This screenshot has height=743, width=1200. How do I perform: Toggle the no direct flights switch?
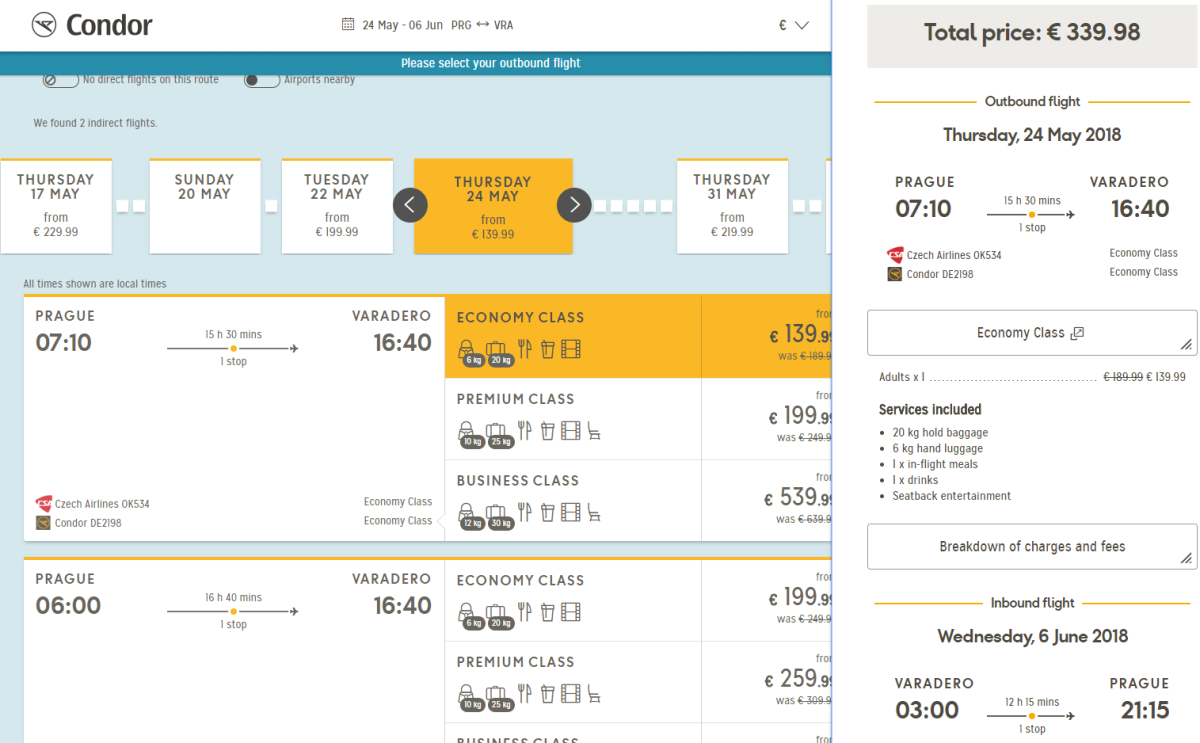pos(60,80)
